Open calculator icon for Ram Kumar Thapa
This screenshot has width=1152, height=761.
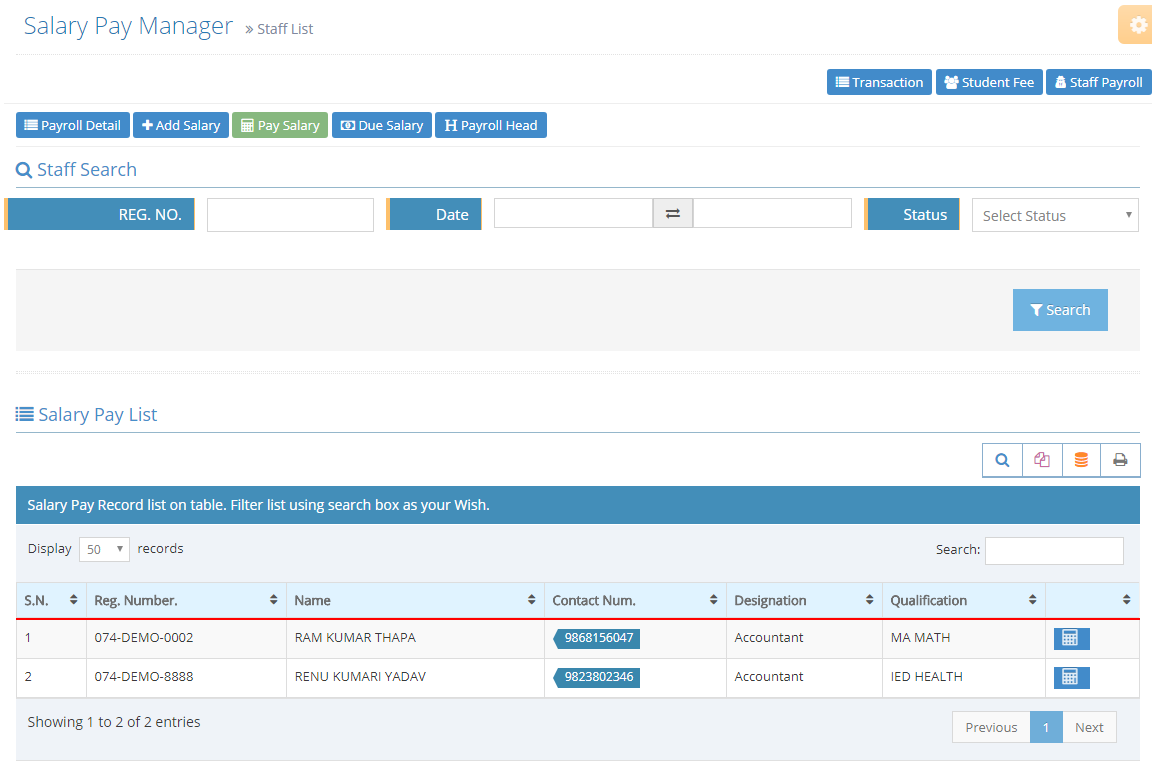click(x=1070, y=638)
